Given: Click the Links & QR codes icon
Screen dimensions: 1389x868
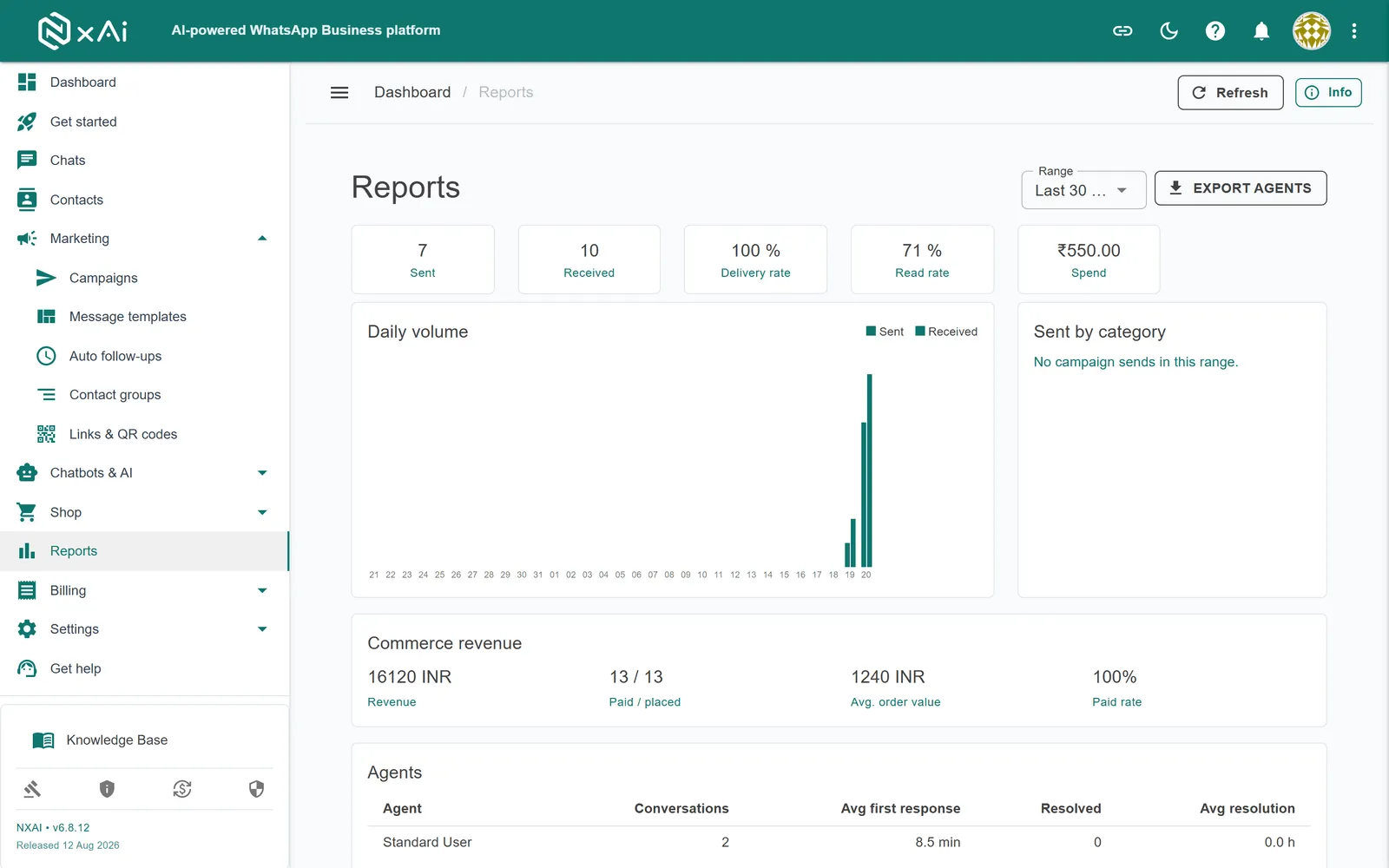Looking at the screenshot, I should [46, 434].
